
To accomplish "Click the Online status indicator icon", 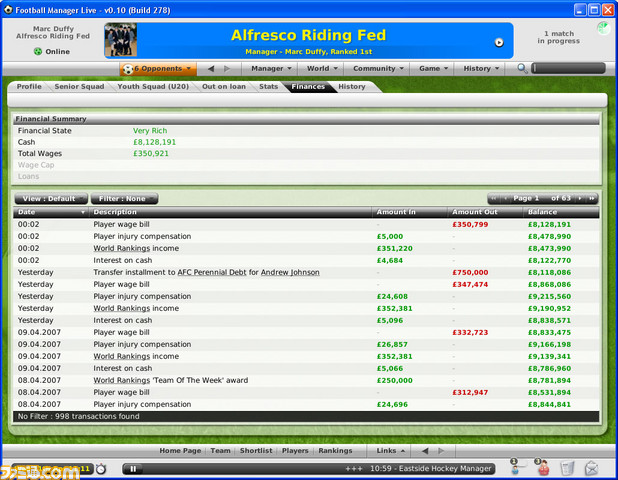I will (38, 51).
